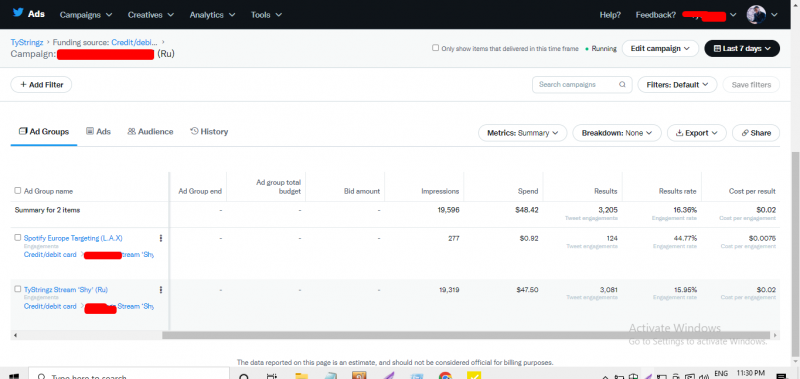Click the Ad Group end column header
This screenshot has width=800, height=379.
click(x=200, y=191)
